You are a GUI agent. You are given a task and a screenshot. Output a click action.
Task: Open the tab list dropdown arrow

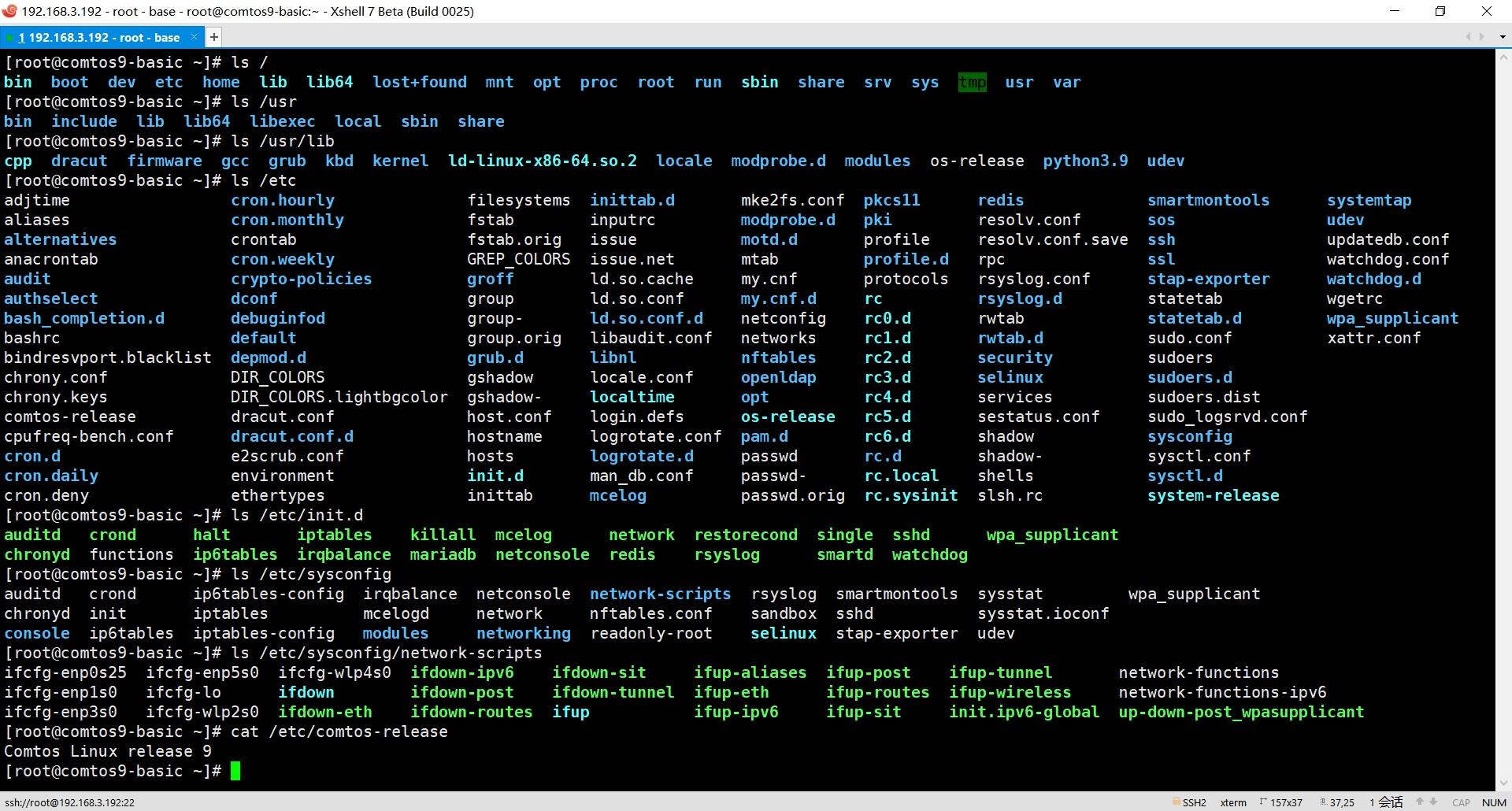(x=1503, y=37)
